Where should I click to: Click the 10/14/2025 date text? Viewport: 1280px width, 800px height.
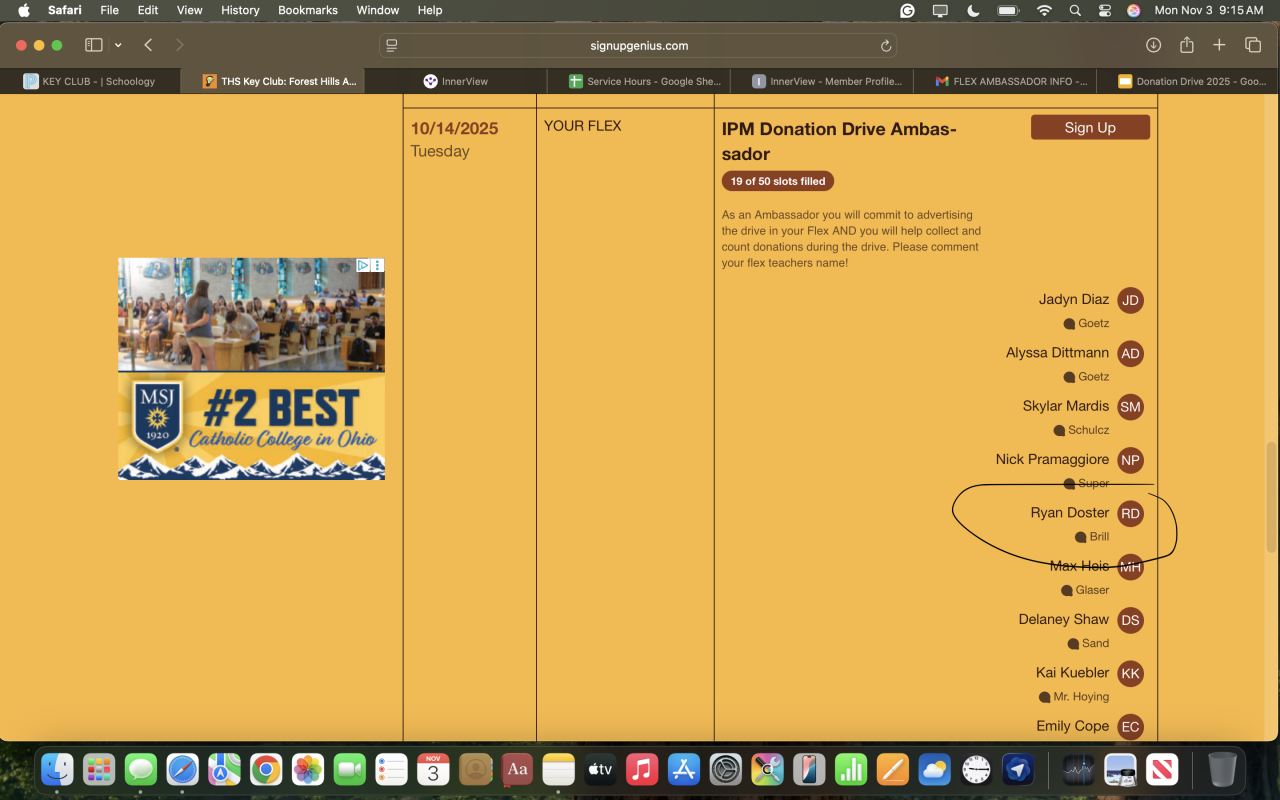pos(454,128)
